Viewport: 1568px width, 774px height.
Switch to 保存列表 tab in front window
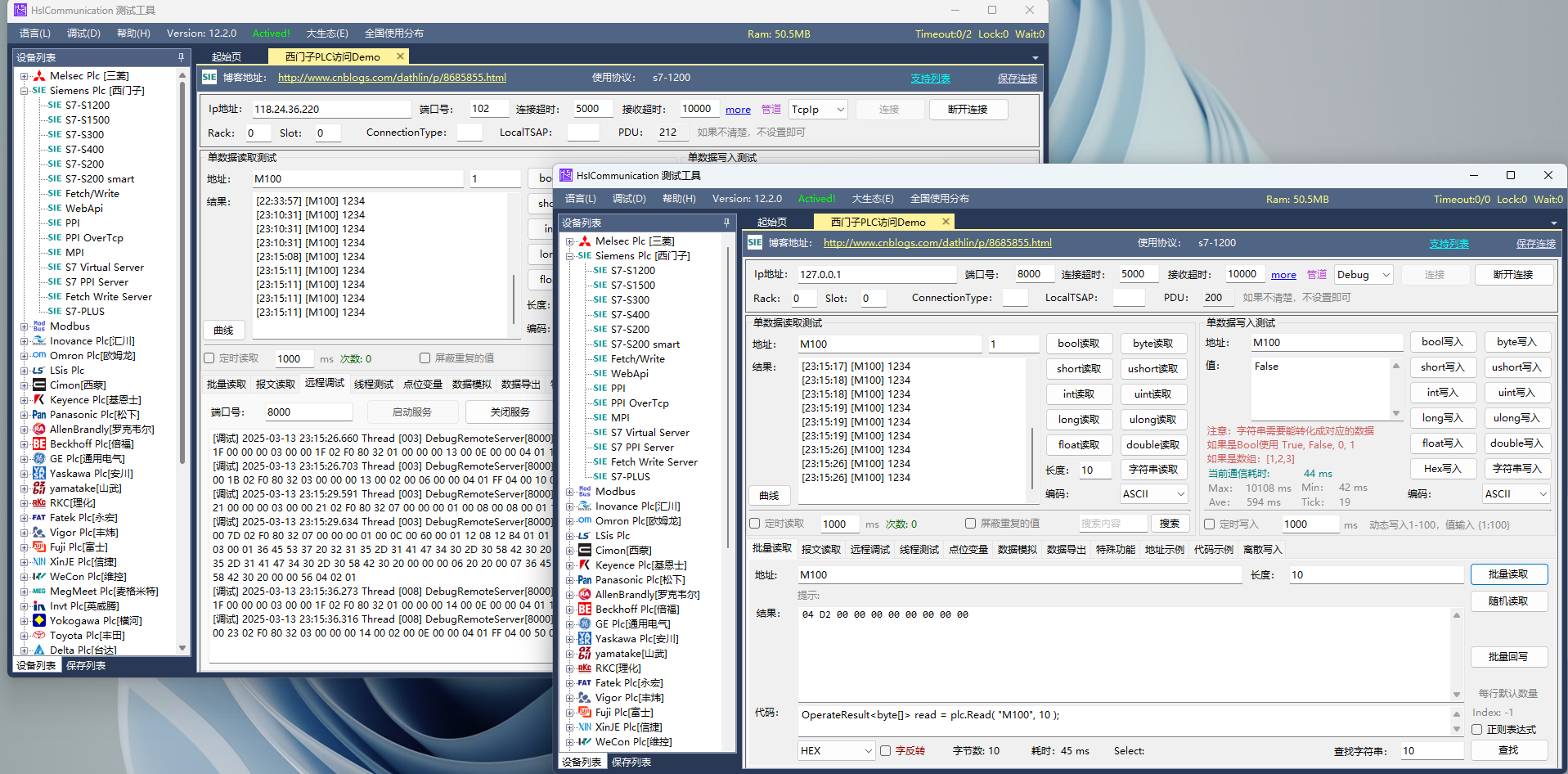(631, 763)
